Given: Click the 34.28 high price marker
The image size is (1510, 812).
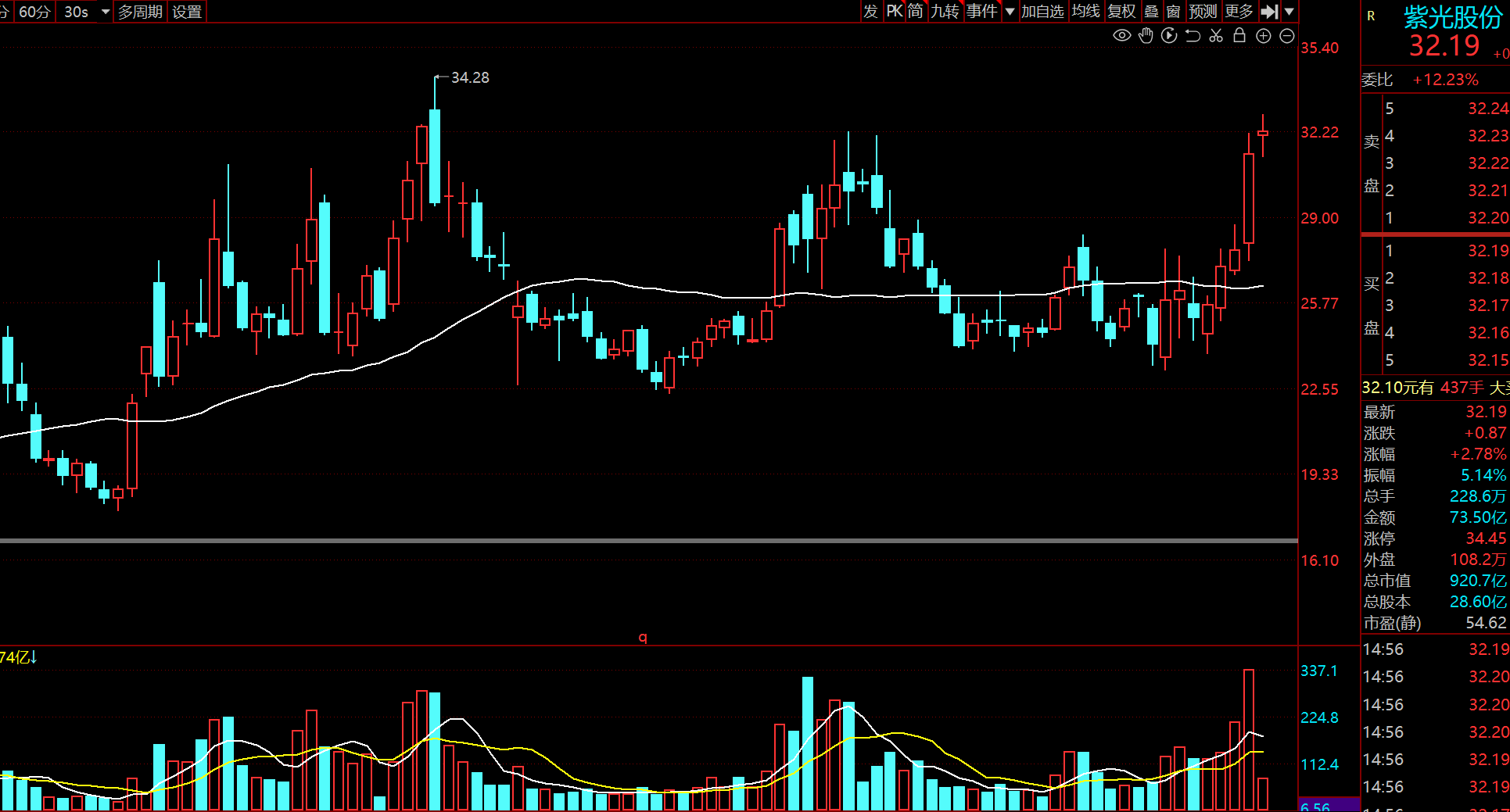Looking at the screenshot, I should 470,78.
